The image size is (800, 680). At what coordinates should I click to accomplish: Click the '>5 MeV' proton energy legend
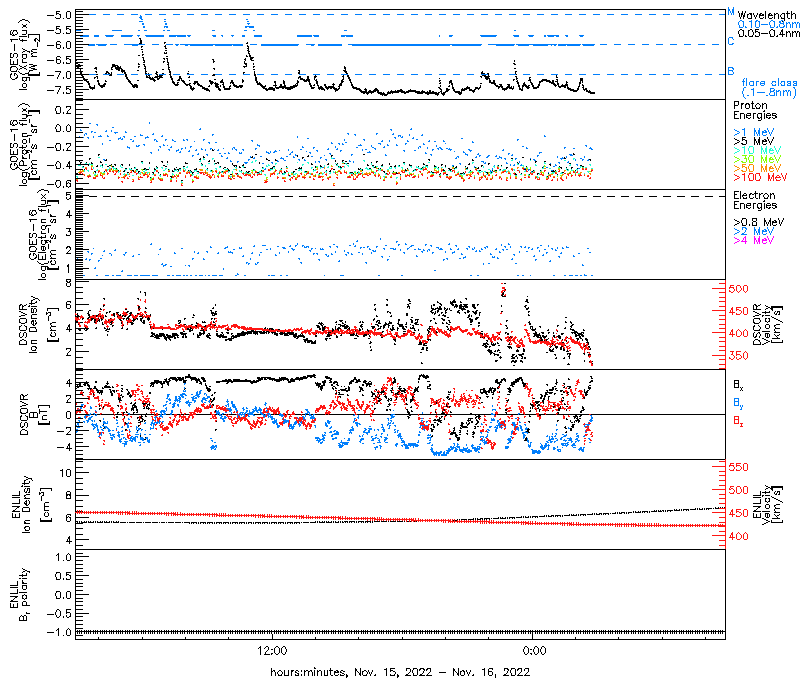pyautogui.click(x=754, y=141)
